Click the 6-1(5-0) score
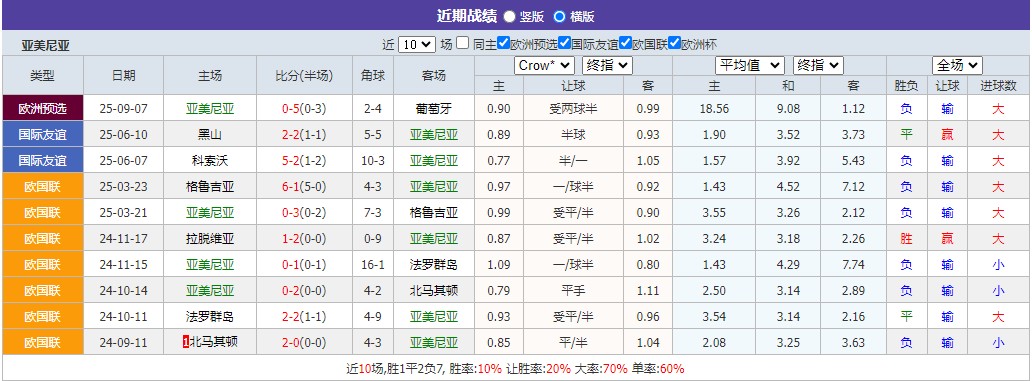 tap(303, 187)
